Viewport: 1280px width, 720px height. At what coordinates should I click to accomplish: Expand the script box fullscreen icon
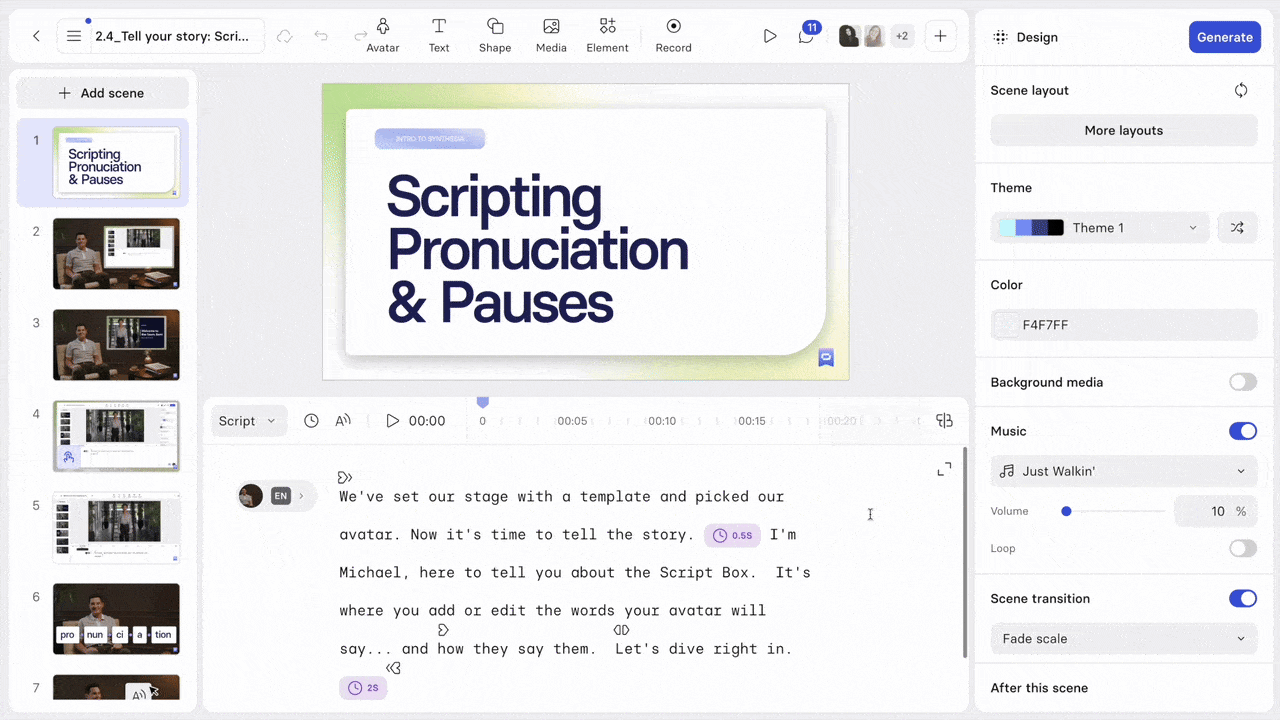pos(944,469)
